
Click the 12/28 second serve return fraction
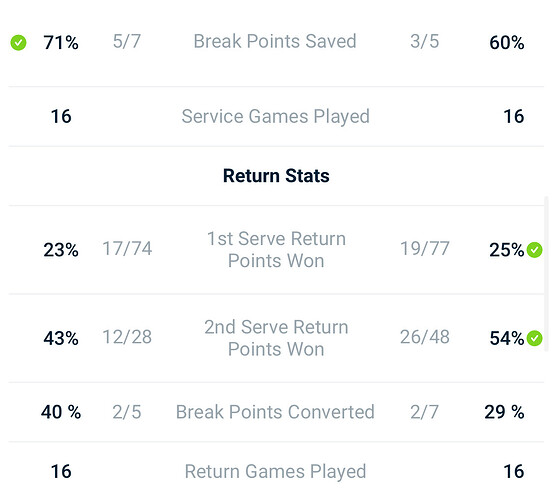coord(127,337)
